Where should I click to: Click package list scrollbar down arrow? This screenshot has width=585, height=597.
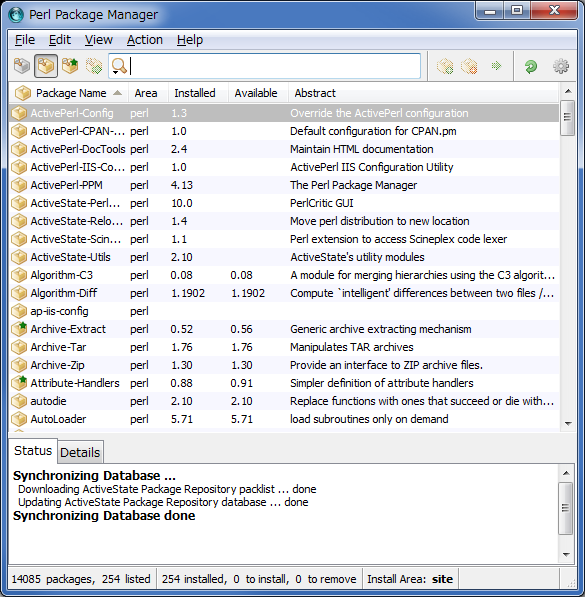pyautogui.click(x=568, y=423)
